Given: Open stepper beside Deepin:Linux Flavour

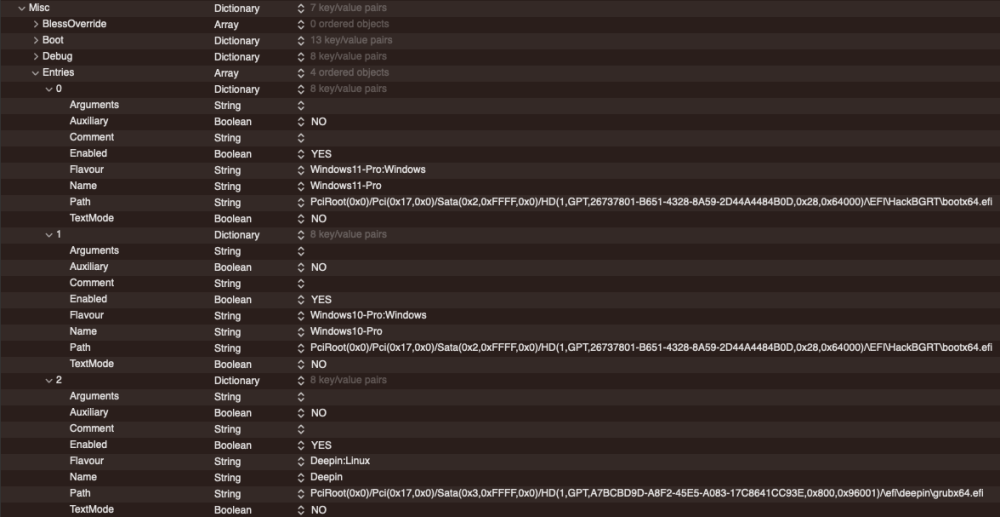Looking at the screenshot, I should tap(301, 461).
